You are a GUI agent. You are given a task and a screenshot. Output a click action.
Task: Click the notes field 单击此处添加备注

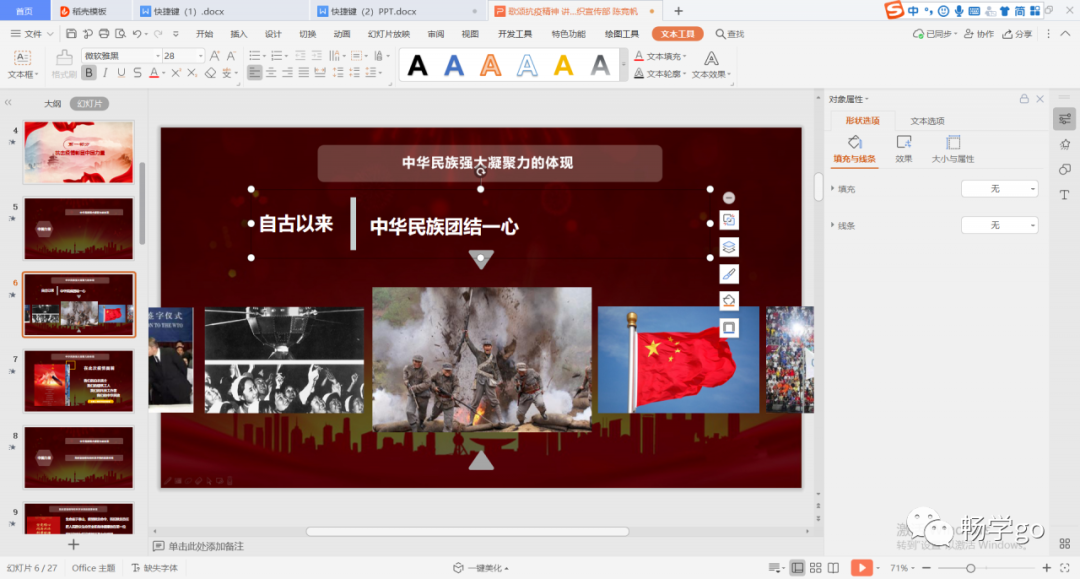(207, 546)
